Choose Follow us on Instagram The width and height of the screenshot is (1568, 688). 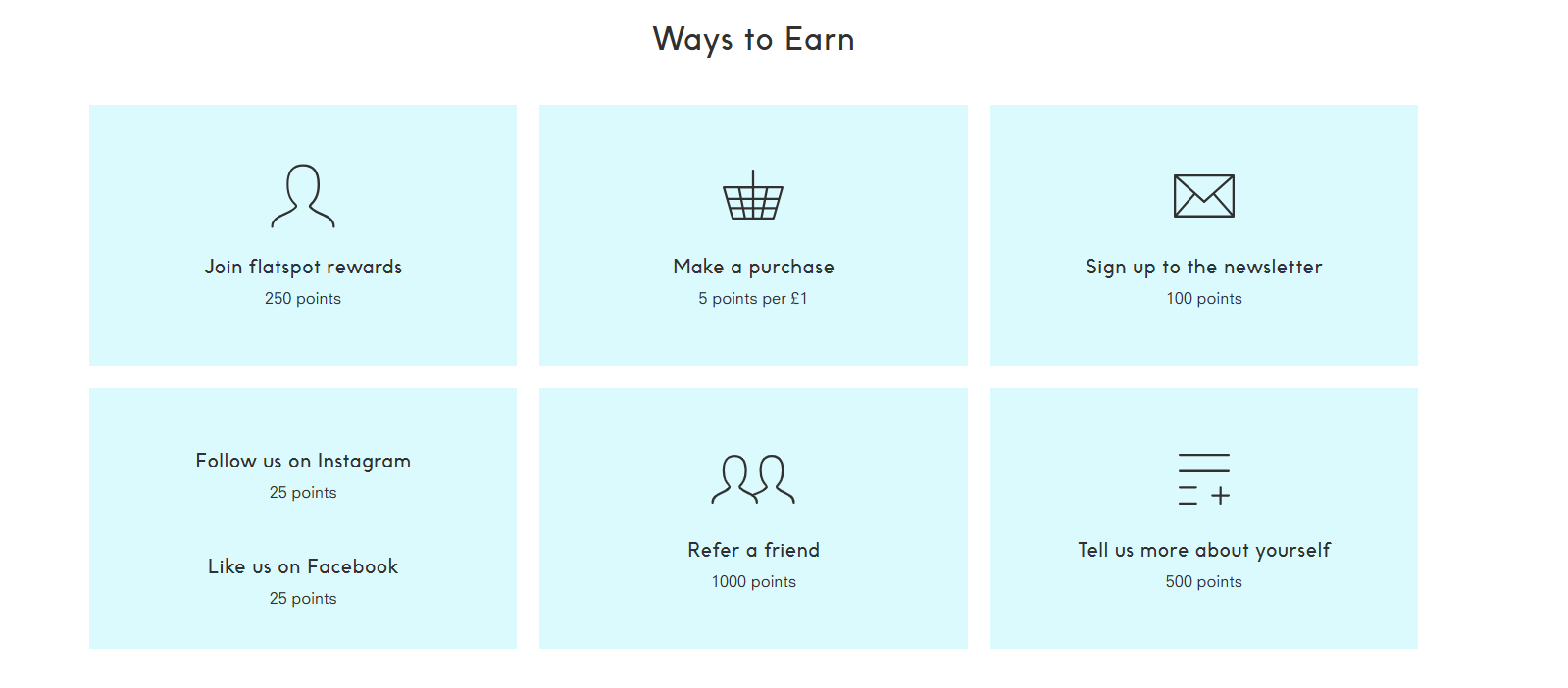click(303, 462)
